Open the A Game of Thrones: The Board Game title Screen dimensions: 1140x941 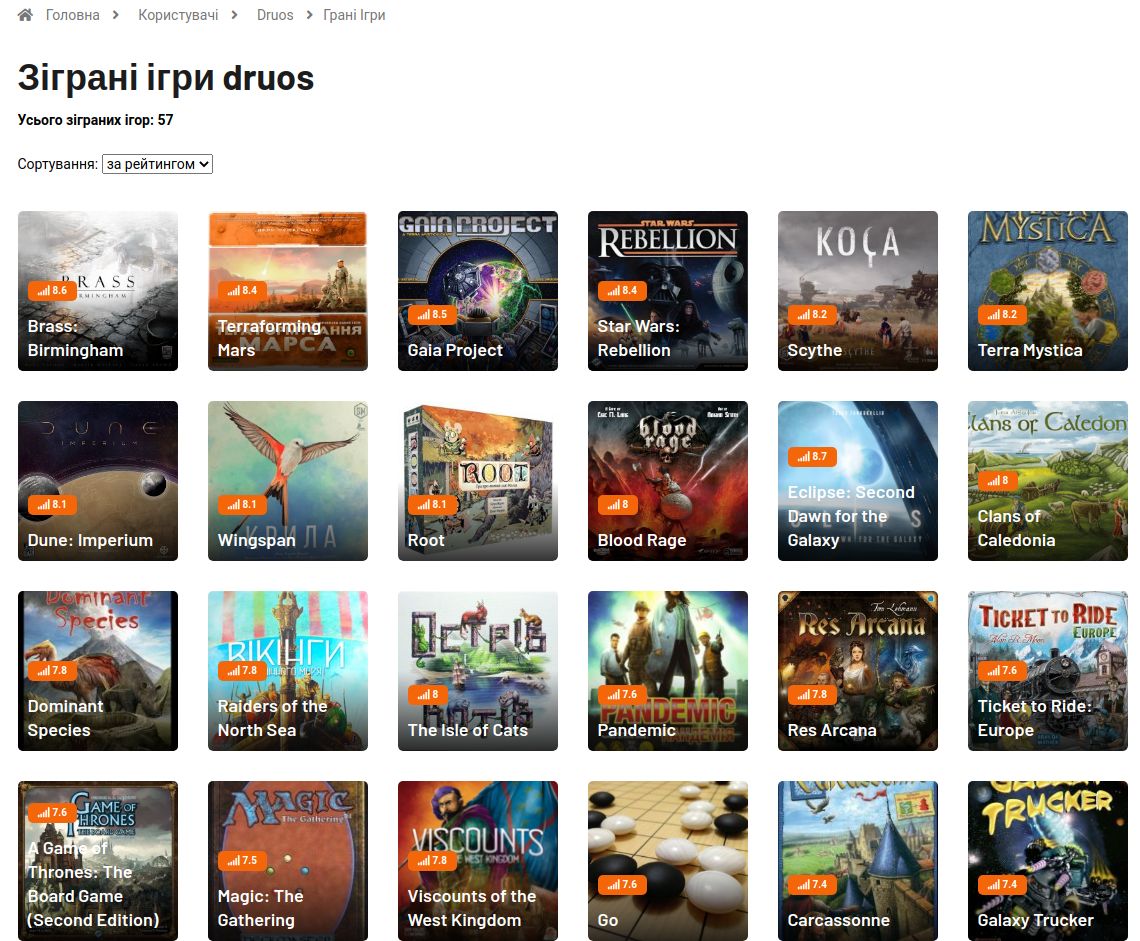pos(93,884)
